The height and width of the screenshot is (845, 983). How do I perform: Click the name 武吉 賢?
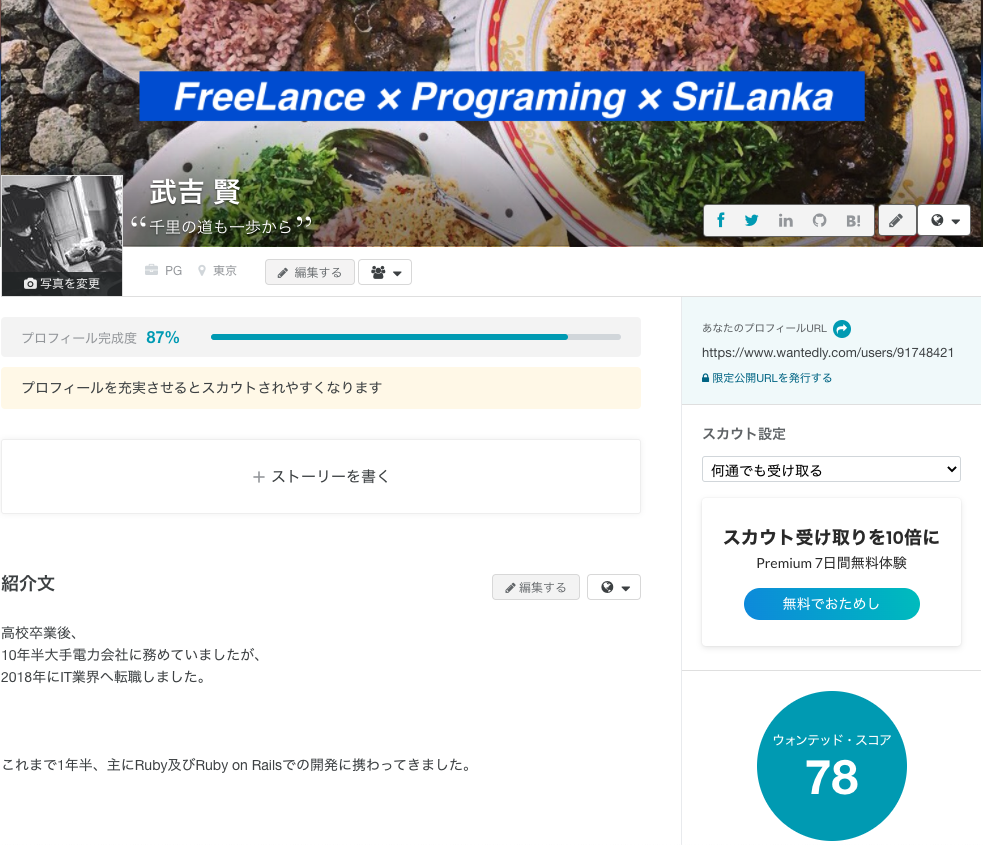[195, 191]
